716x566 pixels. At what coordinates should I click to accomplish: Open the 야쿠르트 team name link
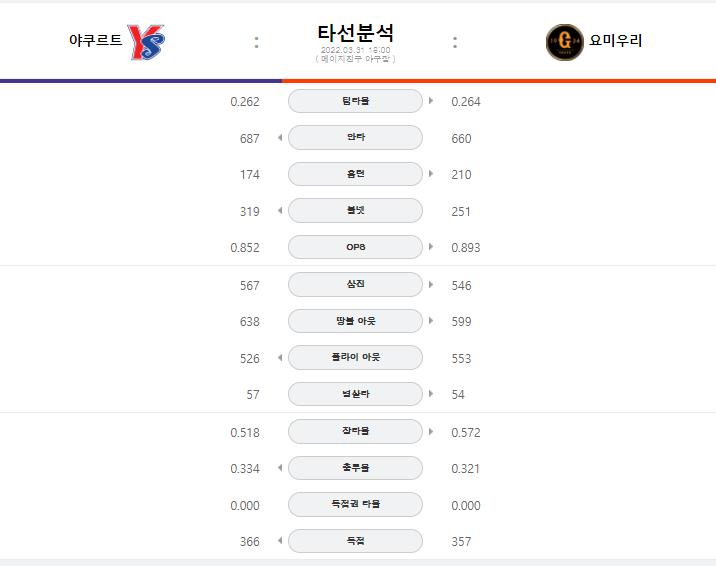pyautogui.click(x=95, y=40)
